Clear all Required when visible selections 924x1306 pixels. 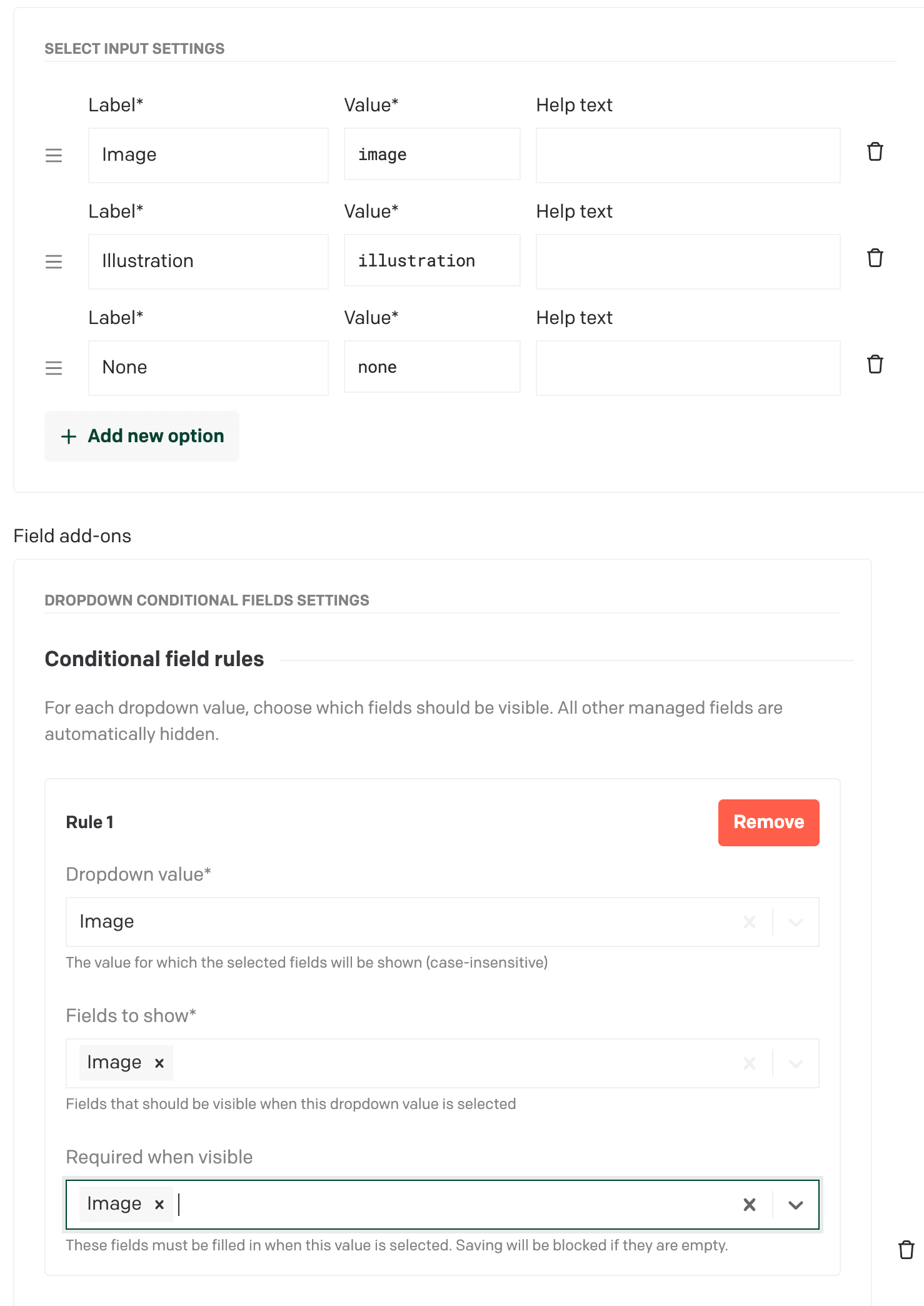click(x=750, y=1205)
